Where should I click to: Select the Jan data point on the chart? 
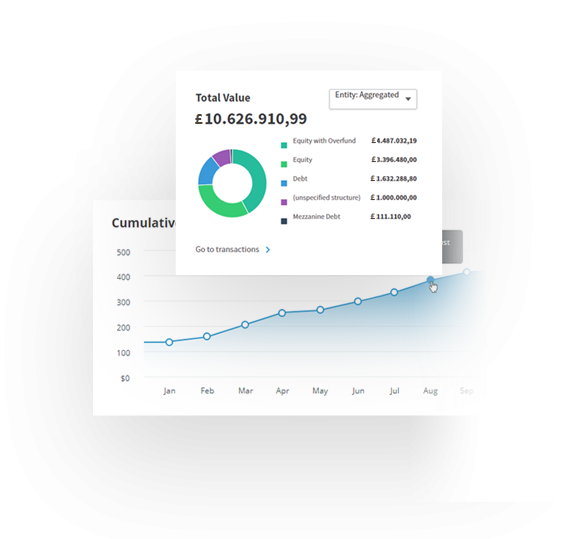coord(169,342)
